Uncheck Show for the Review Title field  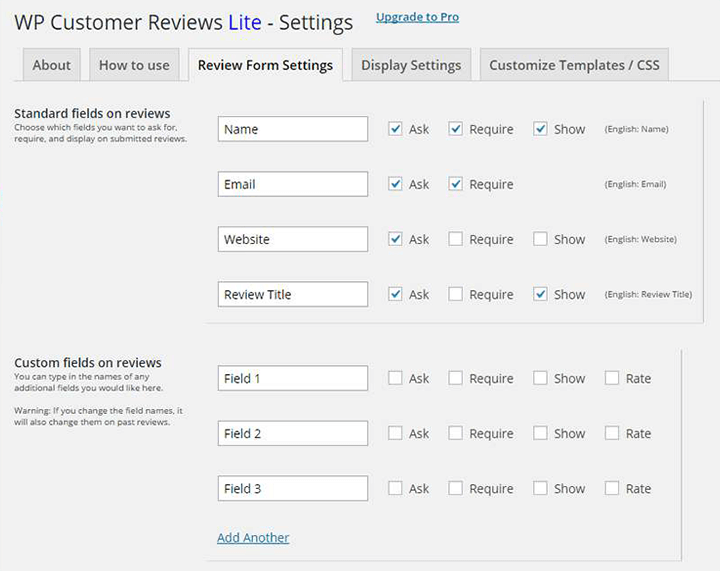coord(540,294)
